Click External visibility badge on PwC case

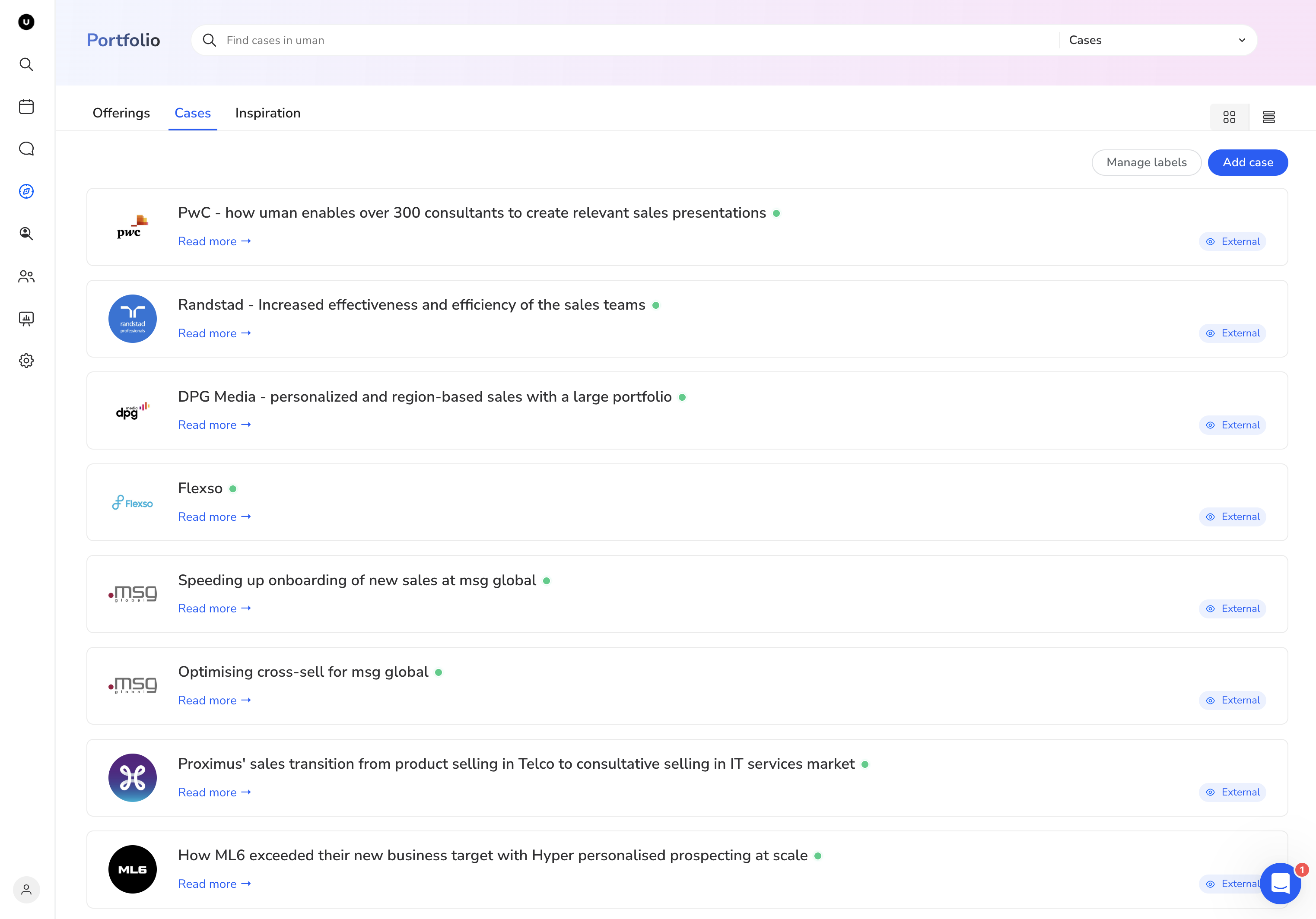[x=1232, y=241]
